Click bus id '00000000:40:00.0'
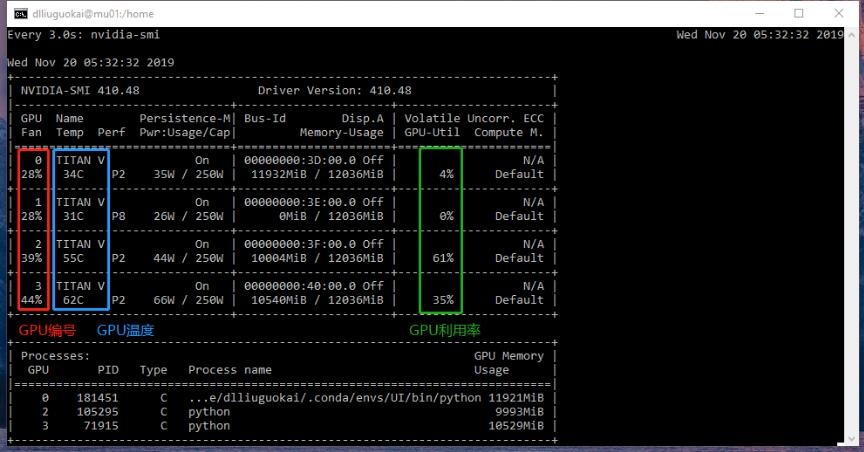Image resolution: width=864 pixels, height=452 pixels. (x=300, y=286)
